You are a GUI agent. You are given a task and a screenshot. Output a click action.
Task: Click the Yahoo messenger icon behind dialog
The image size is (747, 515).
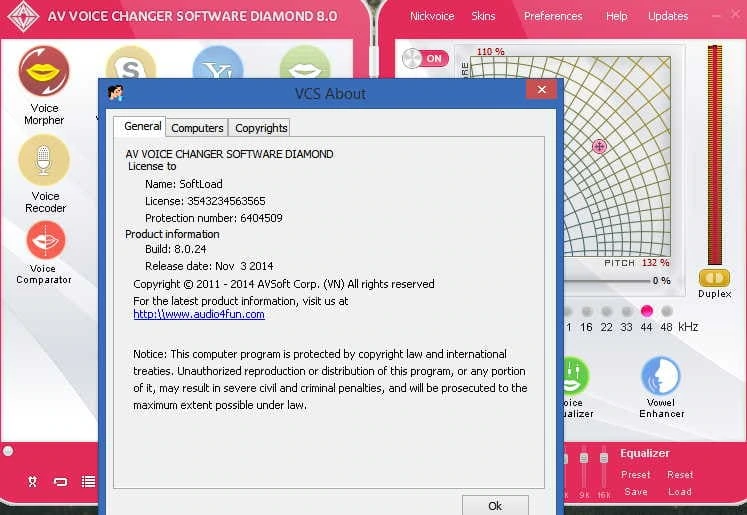pos(218,63)
